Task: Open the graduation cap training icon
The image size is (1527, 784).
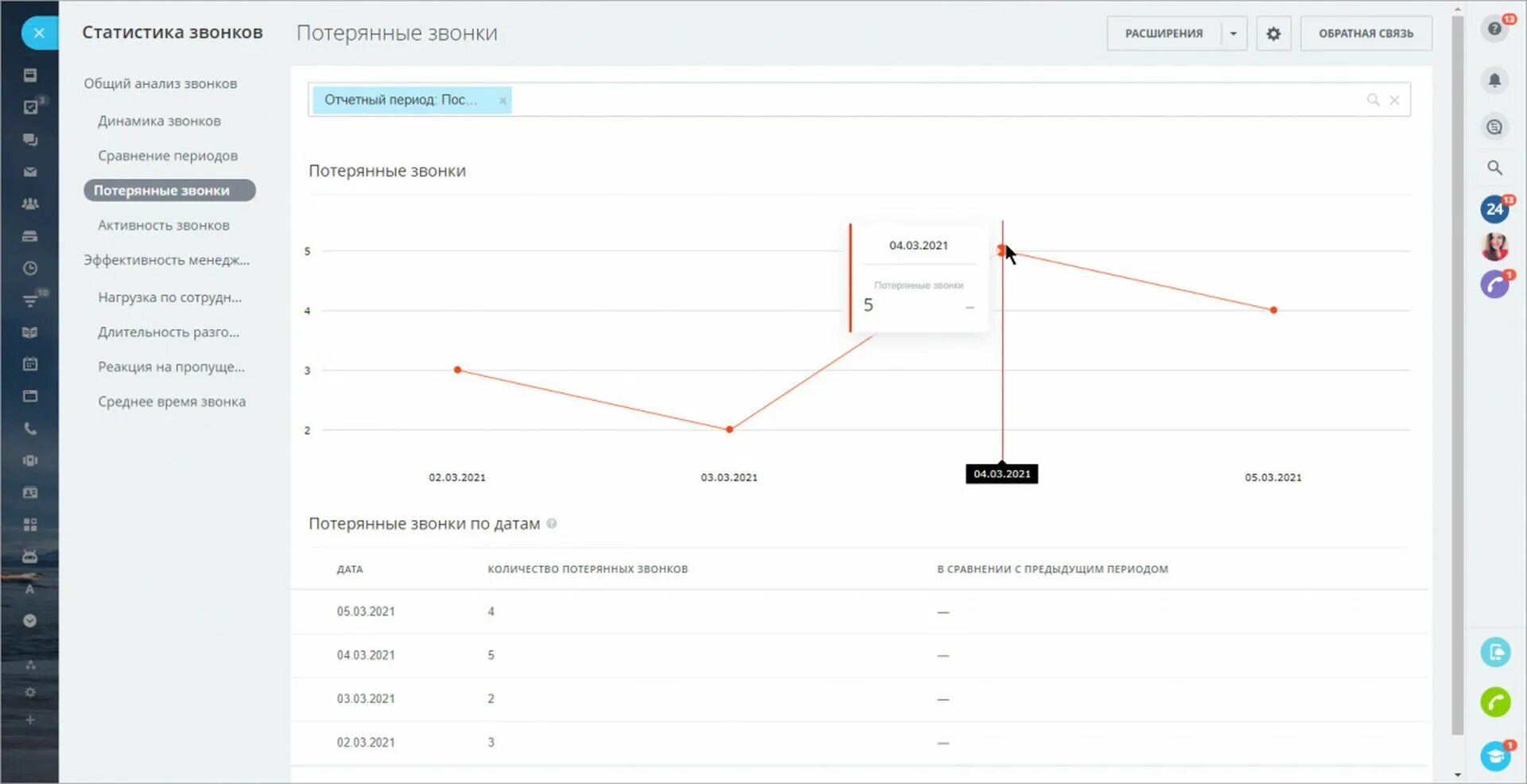Action: pyautogui.click(x=1495, y=755)
